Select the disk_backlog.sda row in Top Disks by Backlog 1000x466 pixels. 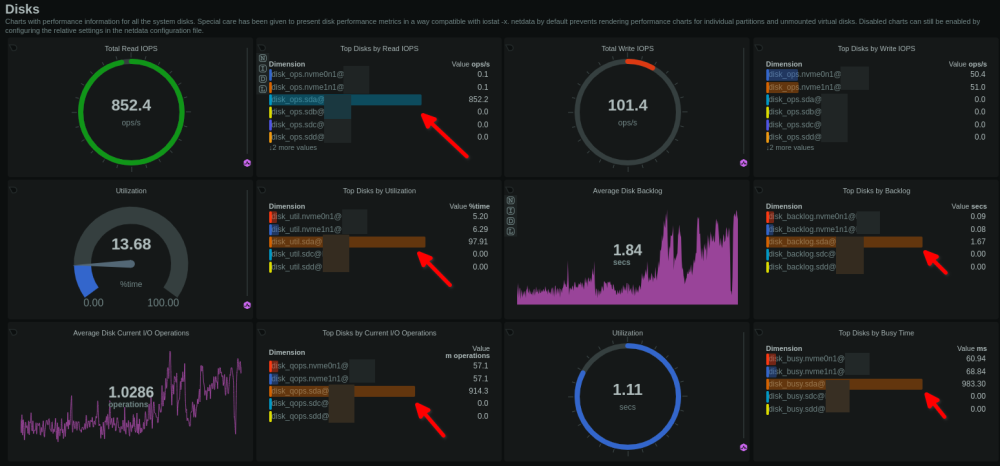pos(876,242)
